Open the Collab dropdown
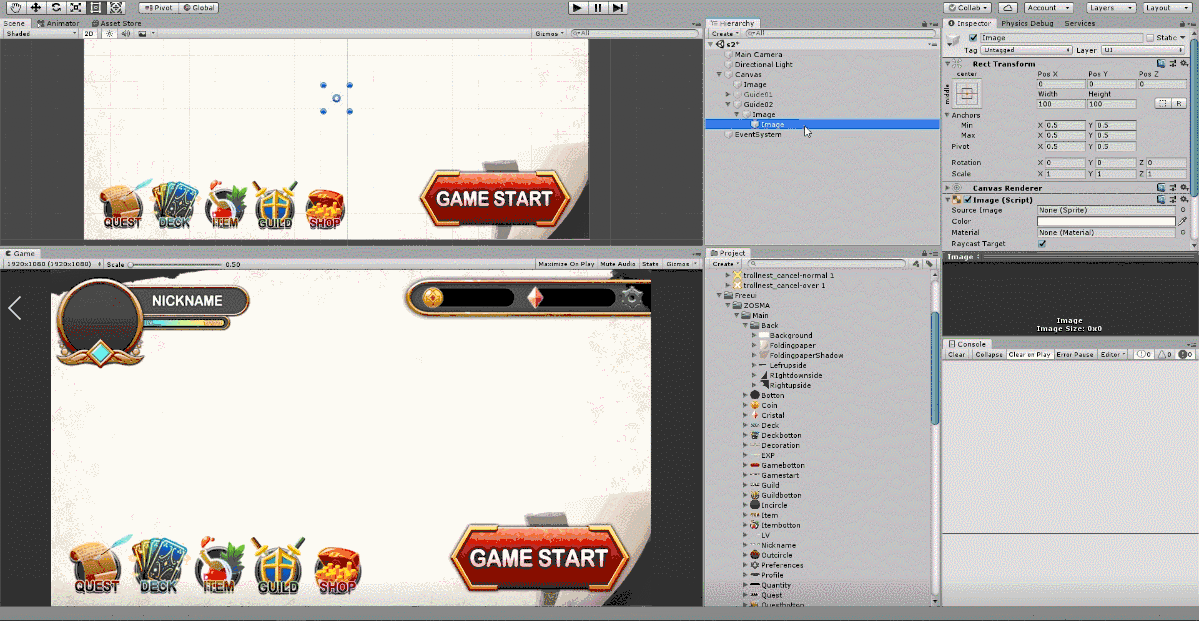The image size is (1199, 621). [967, 8]
